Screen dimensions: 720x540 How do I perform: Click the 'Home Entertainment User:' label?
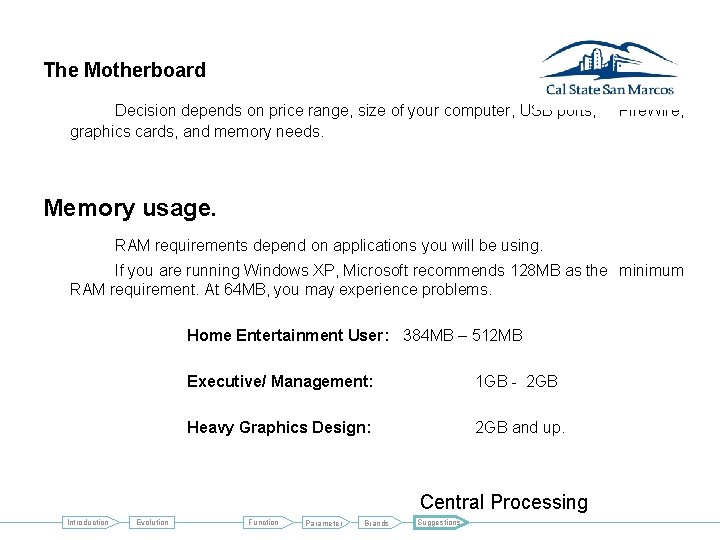[x=288, y=335]
